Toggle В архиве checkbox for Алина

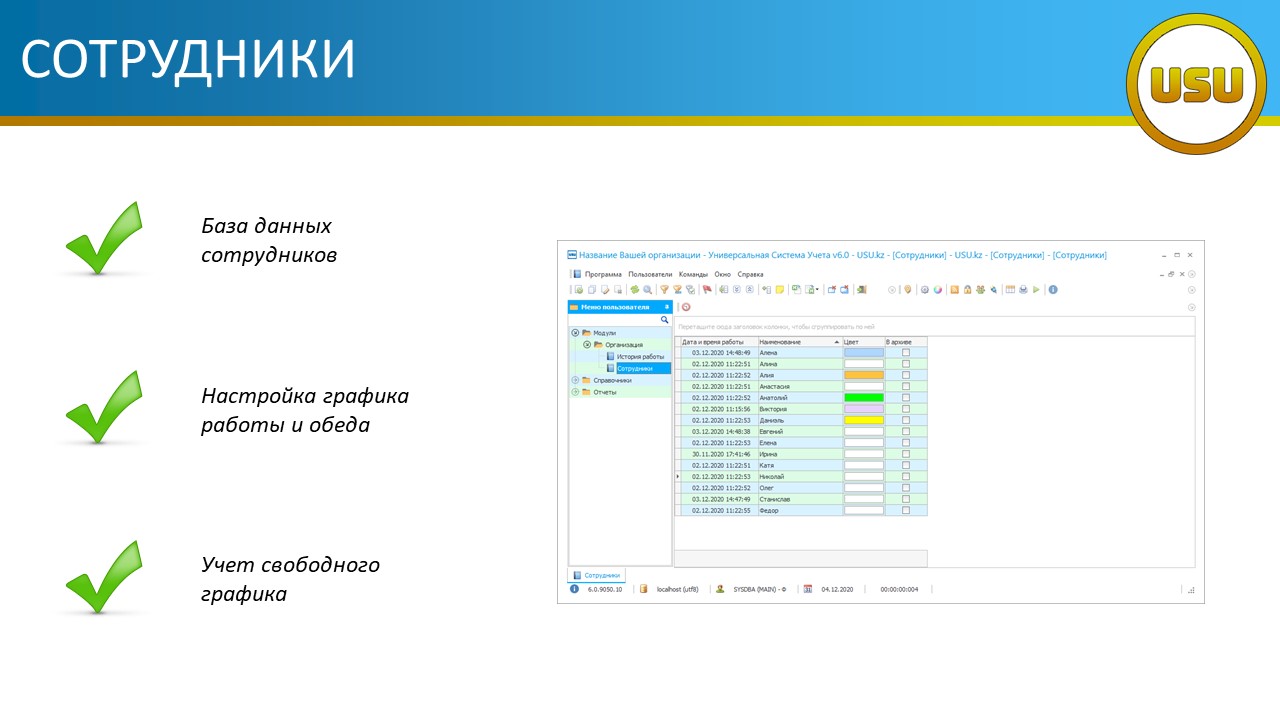(x=906, y=364)
